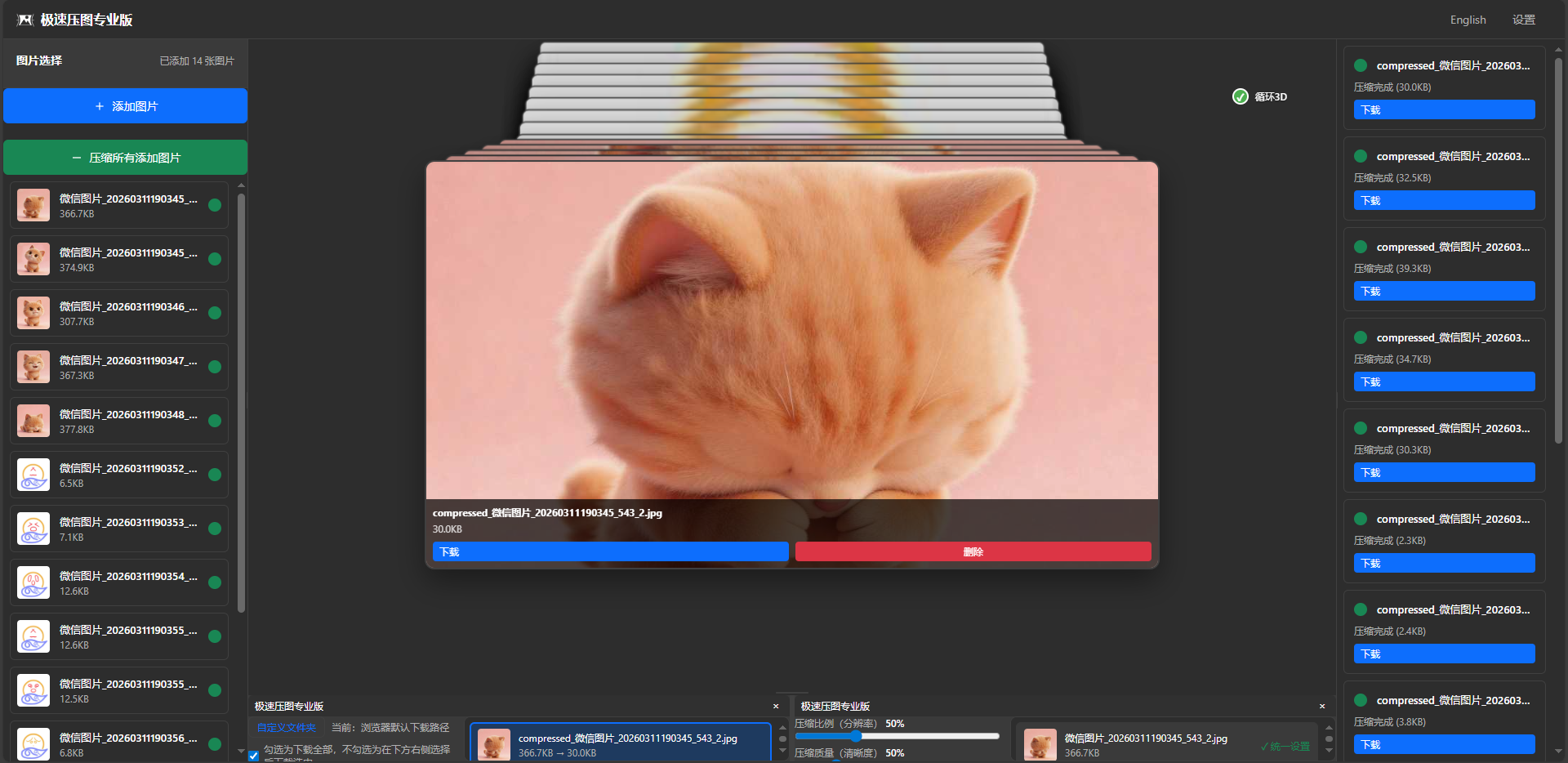Click red 删除 button under preview image
The image size is (1568, 763).
click(x=973, y=551)
